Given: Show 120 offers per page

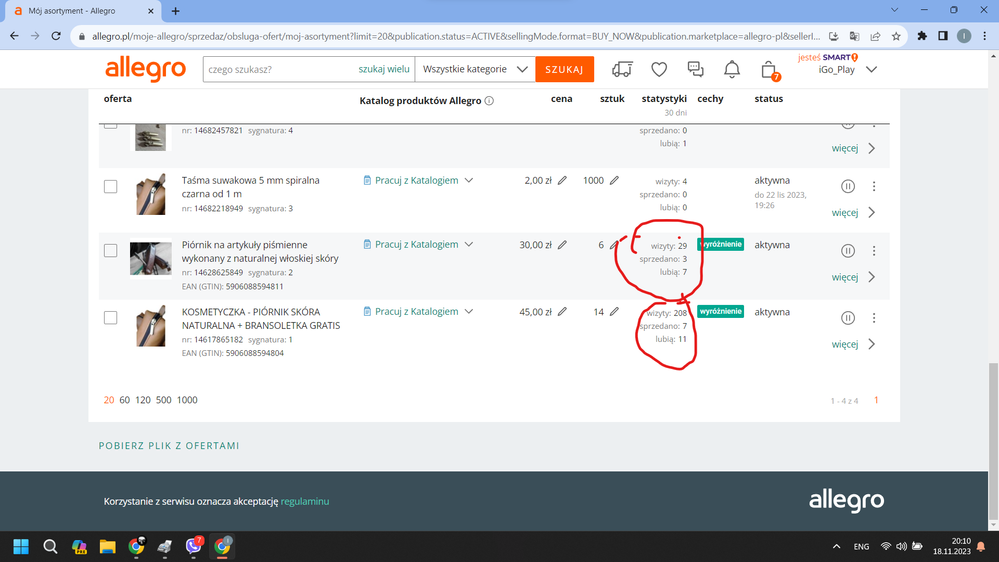Looking at the screenshot, I should pyautogui.click(x=143, y=400).
